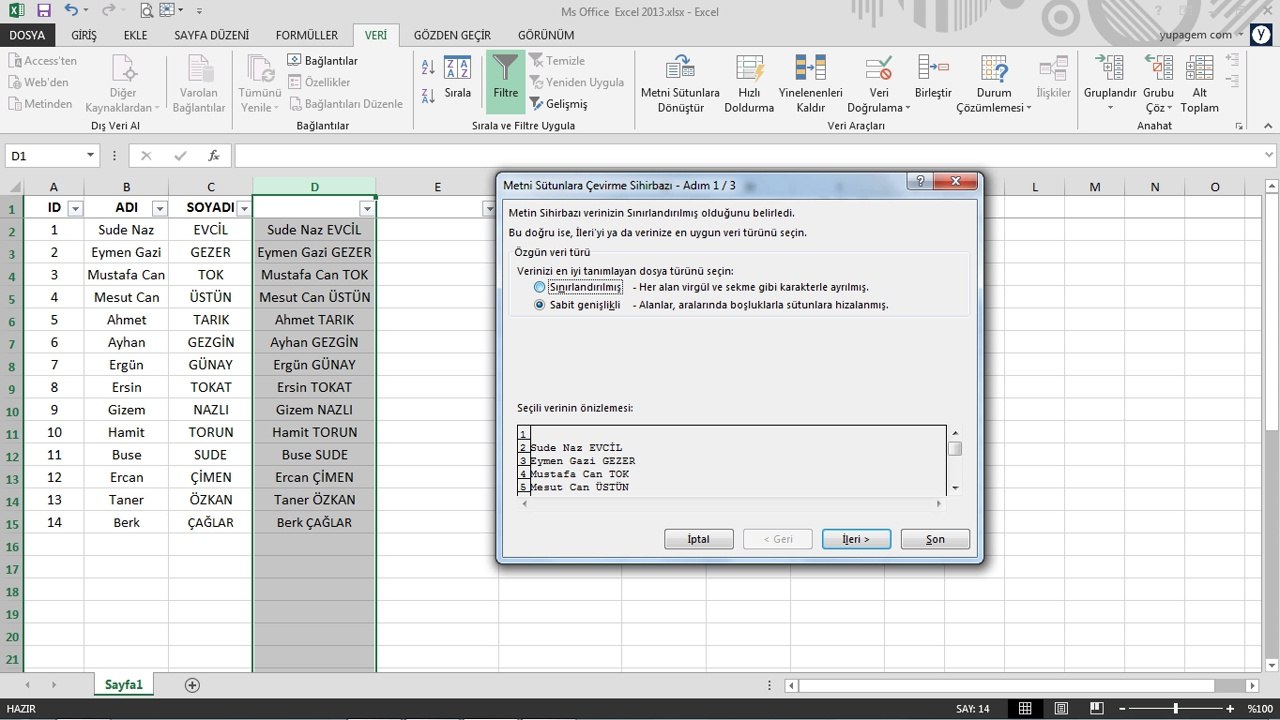Image resolution: width=1280 pixels, height=720 pixels.
Task: Click the yupagem com account name
Action: [1196, 35]
